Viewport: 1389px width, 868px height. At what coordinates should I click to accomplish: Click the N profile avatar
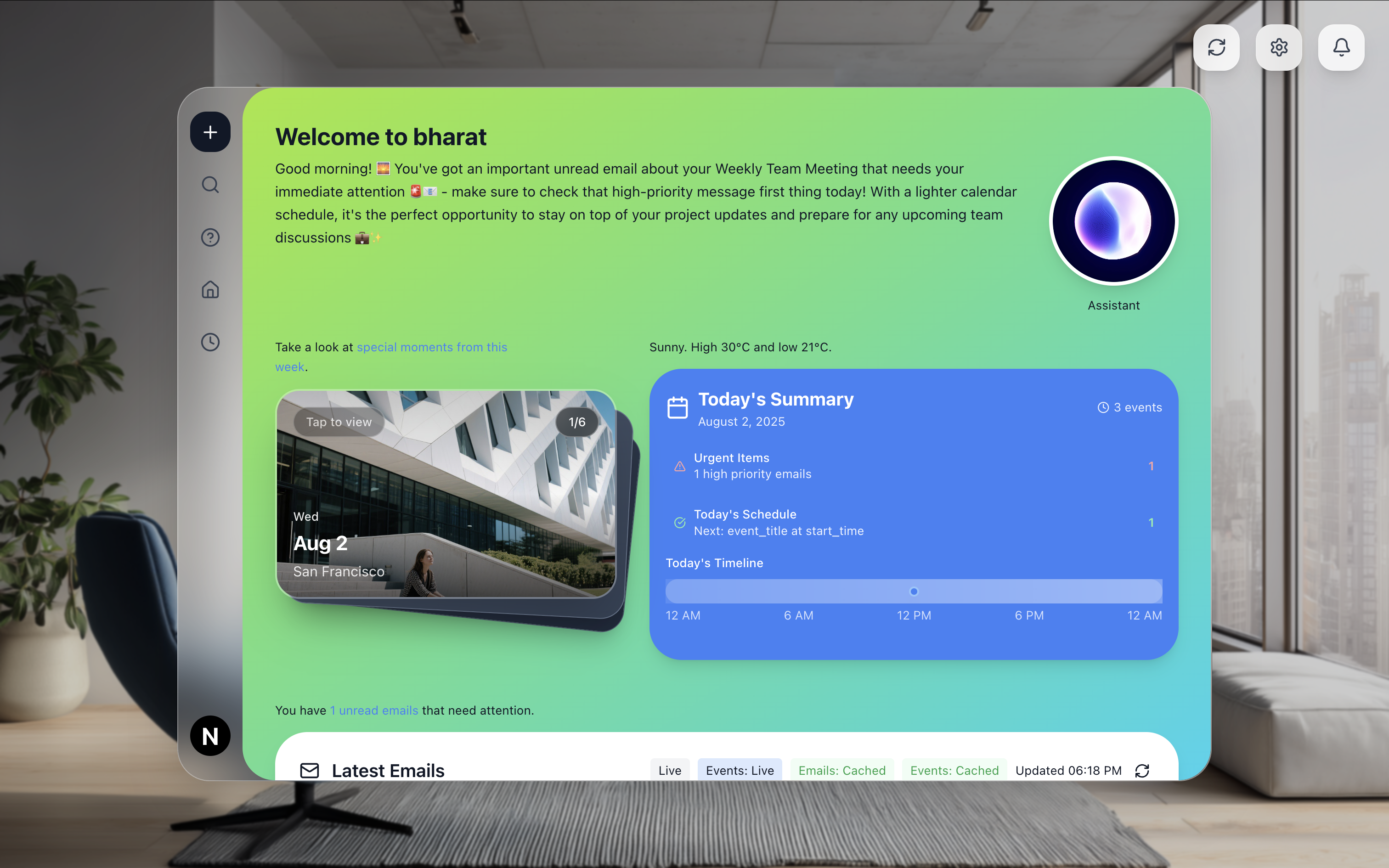(x=210, y=735)
